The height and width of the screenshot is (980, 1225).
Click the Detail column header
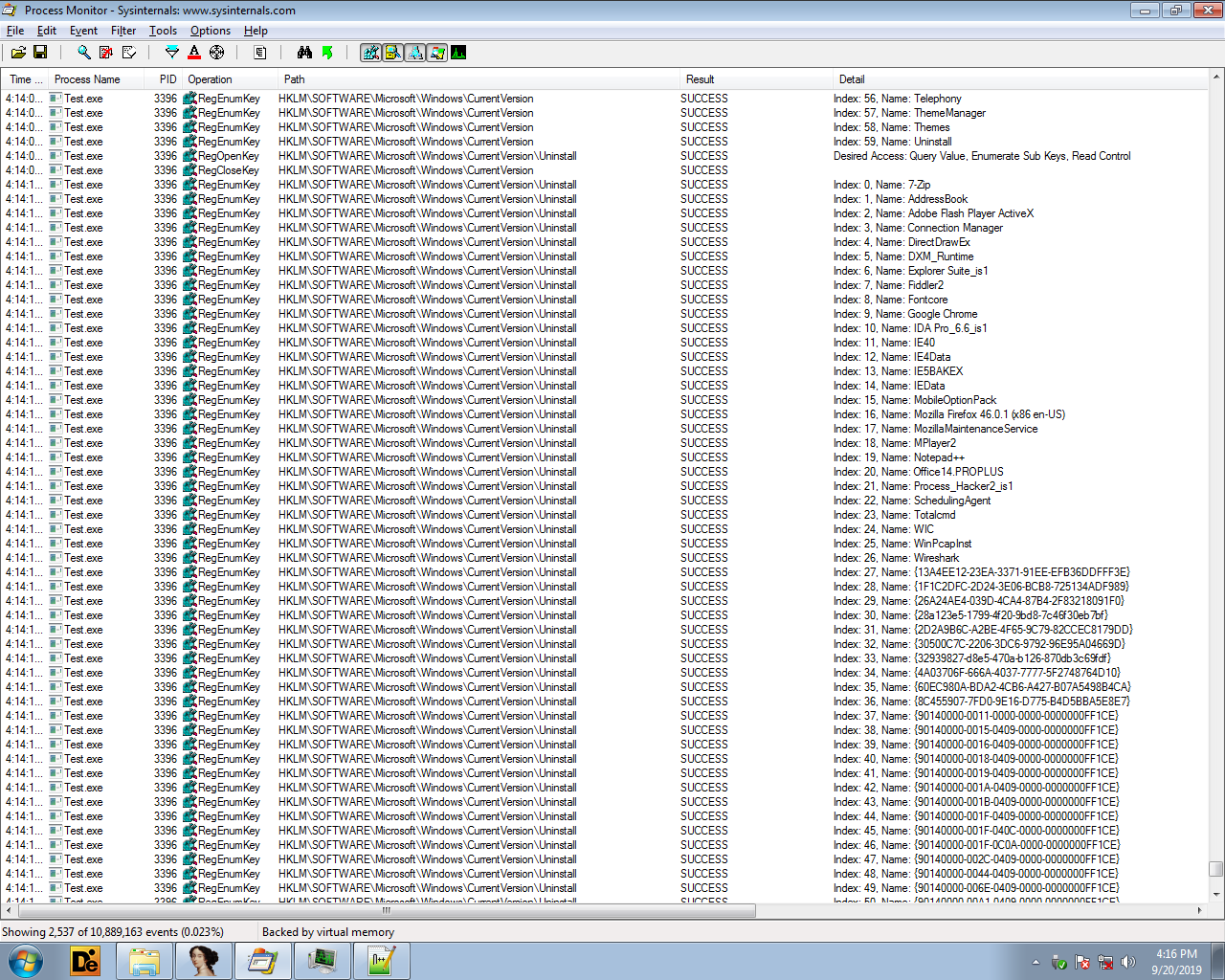coord(1020,79)
